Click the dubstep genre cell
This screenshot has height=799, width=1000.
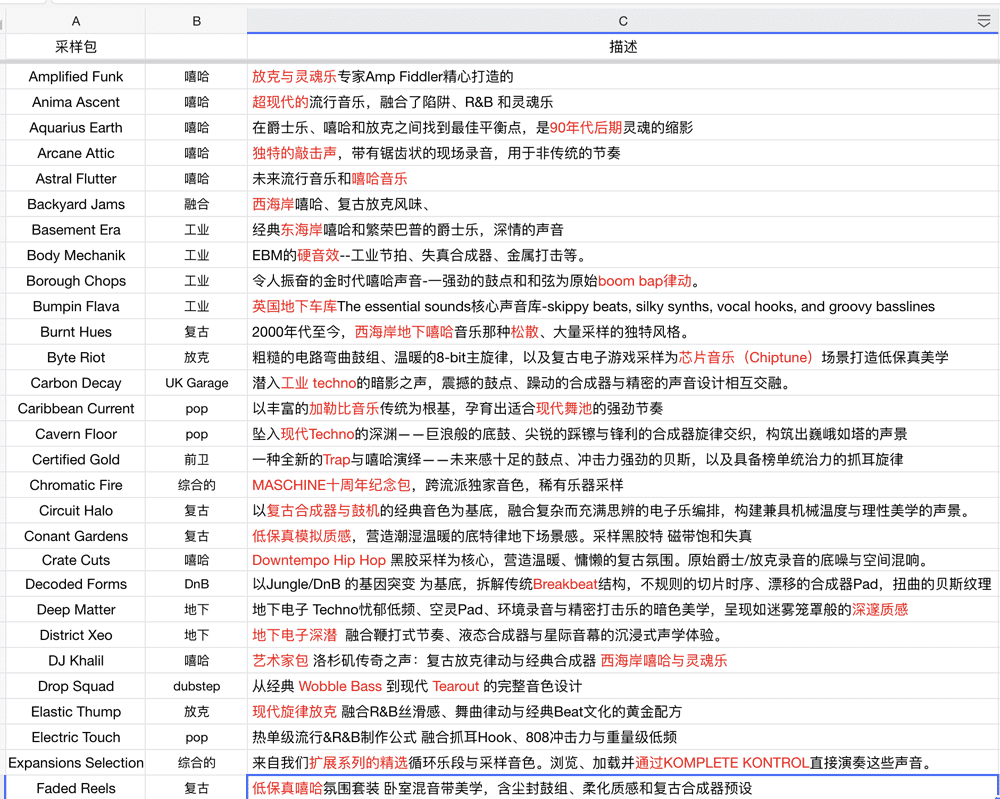coord(196,686)
